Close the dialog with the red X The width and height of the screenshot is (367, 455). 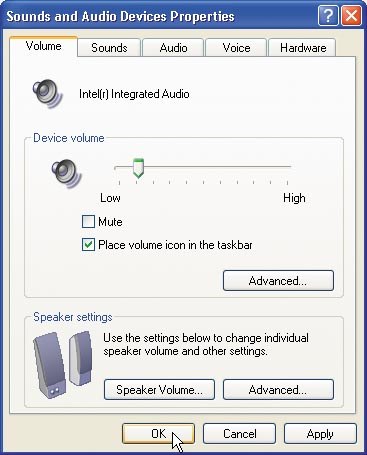pos(352,15)
